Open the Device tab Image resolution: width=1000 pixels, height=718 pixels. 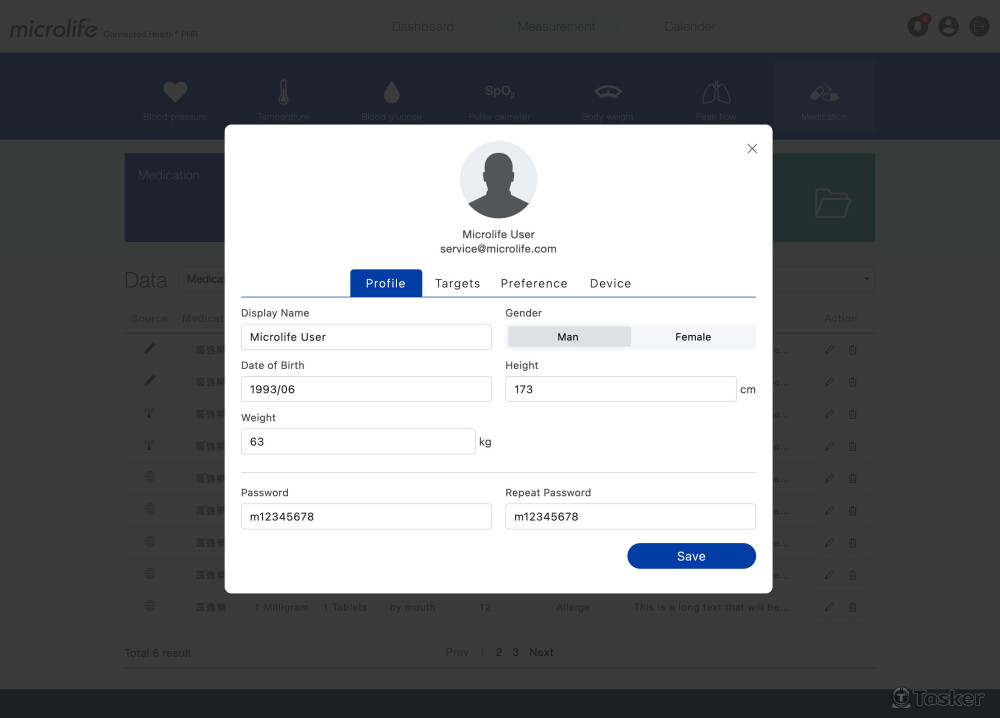pos(610,284)
